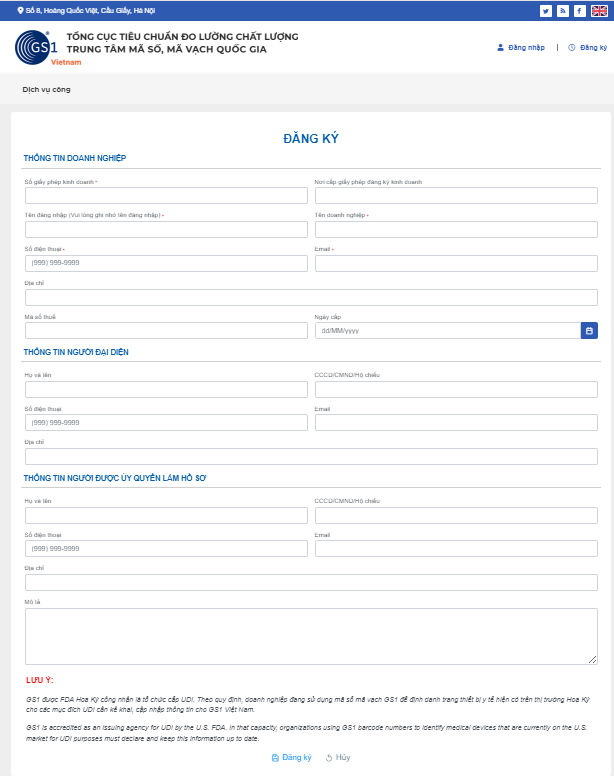The image size is (614, 776).
Task: Open the Facebook page icon
Action: (x=578, y=11)
